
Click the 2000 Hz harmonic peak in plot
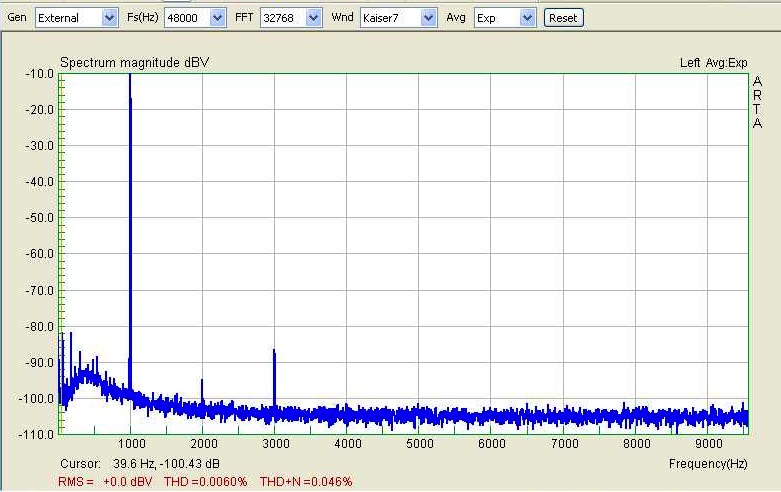(x=202, y=391)
